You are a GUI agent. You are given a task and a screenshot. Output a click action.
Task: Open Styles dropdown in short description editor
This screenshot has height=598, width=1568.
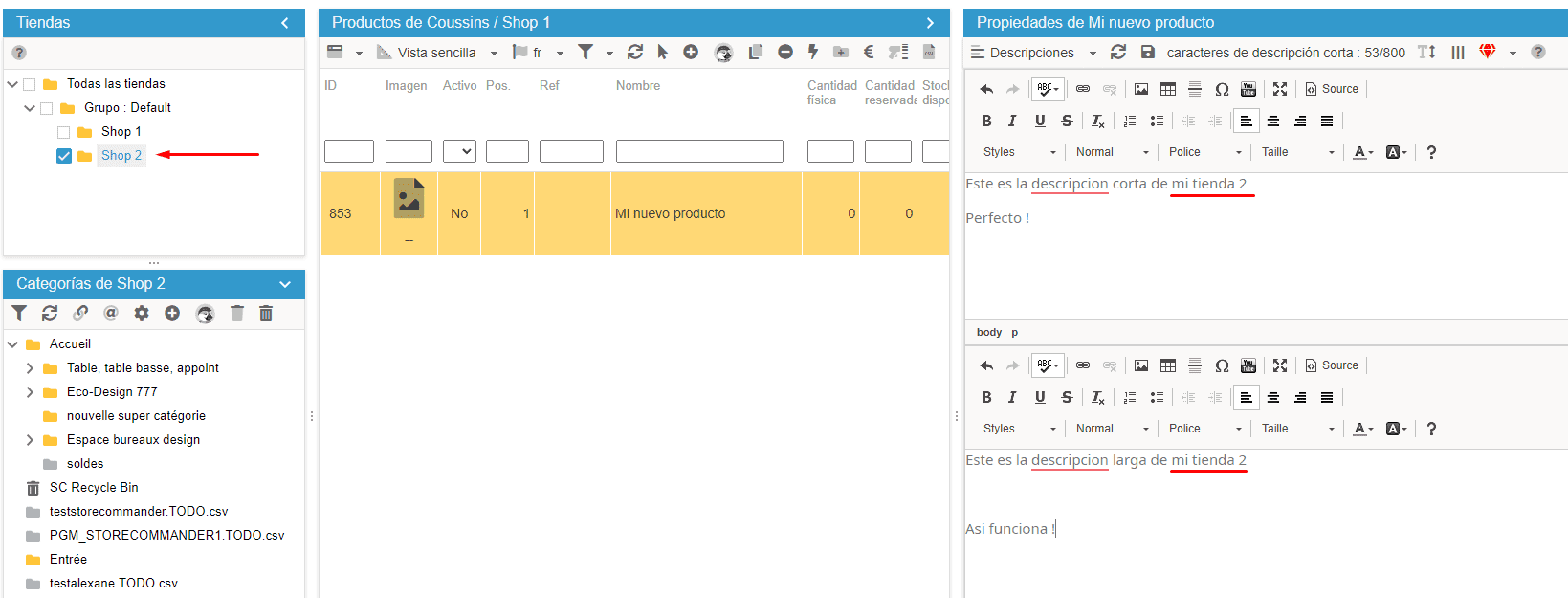pos(1019,152)
